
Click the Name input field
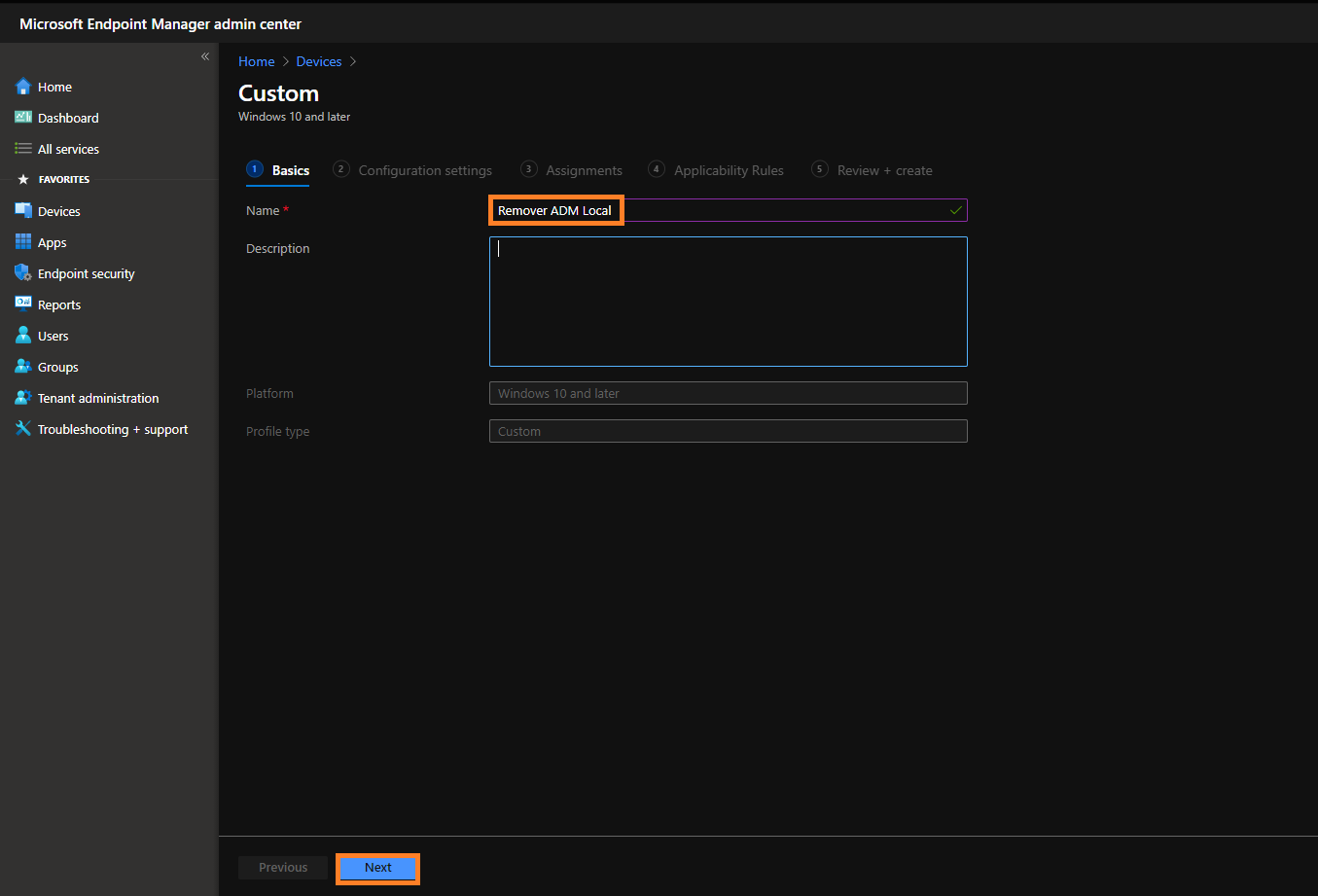click(x=729, y=210)
